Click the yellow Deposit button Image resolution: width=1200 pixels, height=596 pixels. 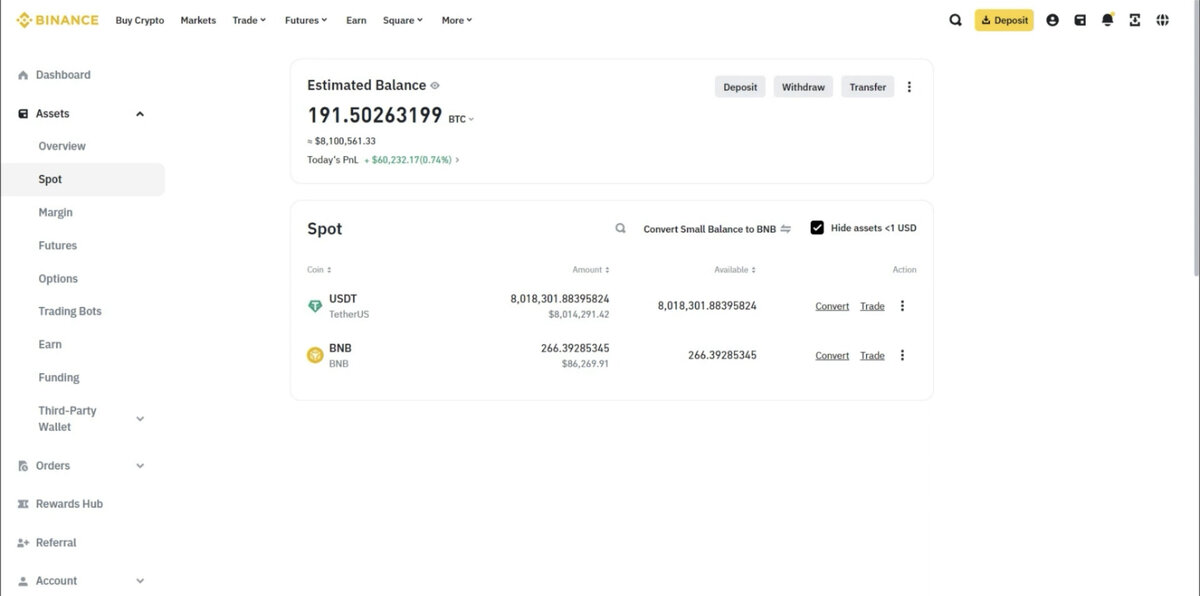tap(1004, 20)
